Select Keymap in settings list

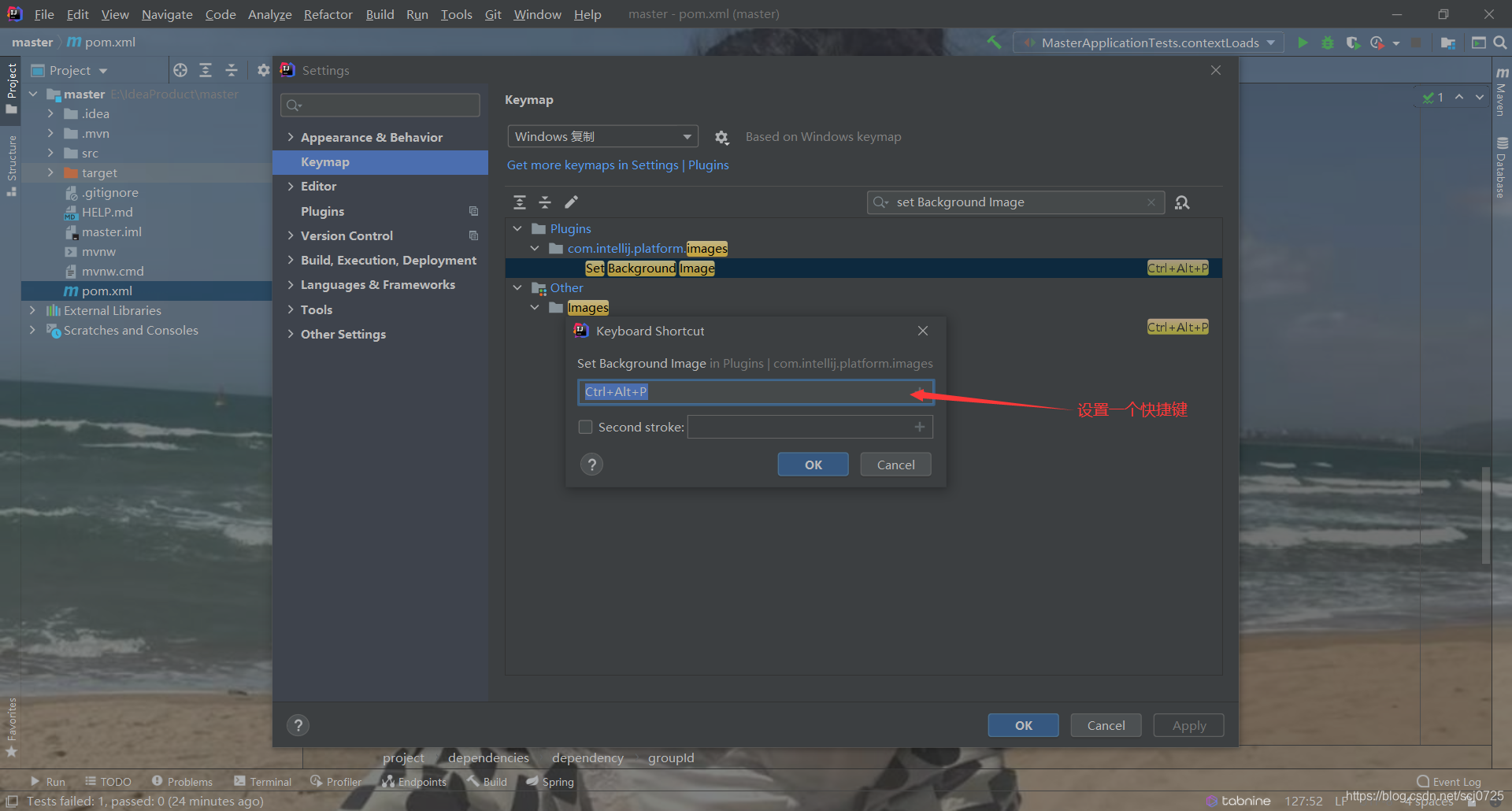pos(380,162)
